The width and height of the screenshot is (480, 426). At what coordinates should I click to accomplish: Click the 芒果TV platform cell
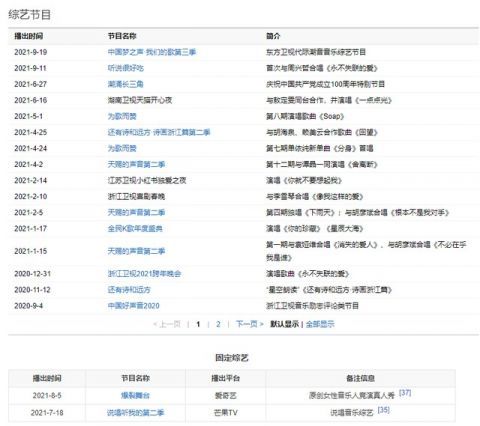226,413
